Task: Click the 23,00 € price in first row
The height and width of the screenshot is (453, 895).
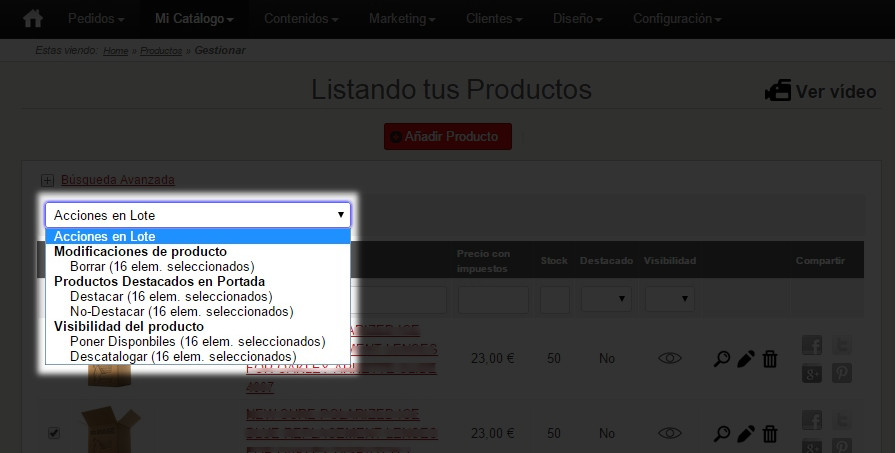Action: tap(493, 358)
